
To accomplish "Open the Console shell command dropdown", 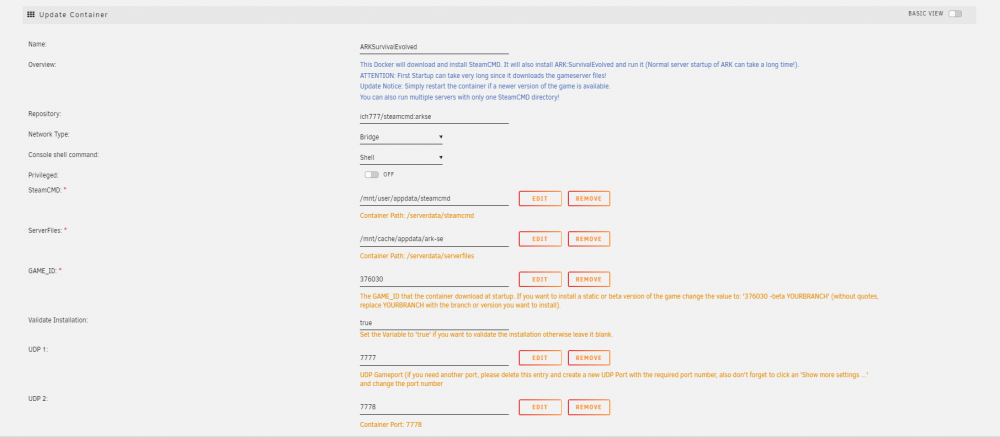I will point(401,157).
